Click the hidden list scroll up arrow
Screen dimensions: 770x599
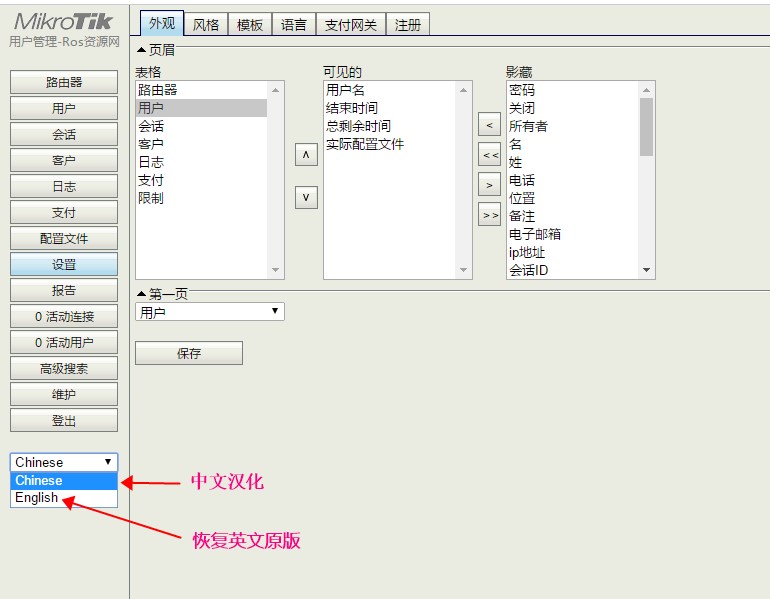click(x=646, y=90)
